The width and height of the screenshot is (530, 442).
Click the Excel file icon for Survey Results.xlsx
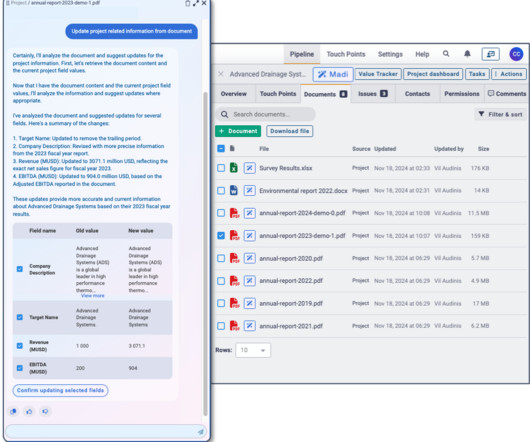pyautogui.click(x=234, y=168)
